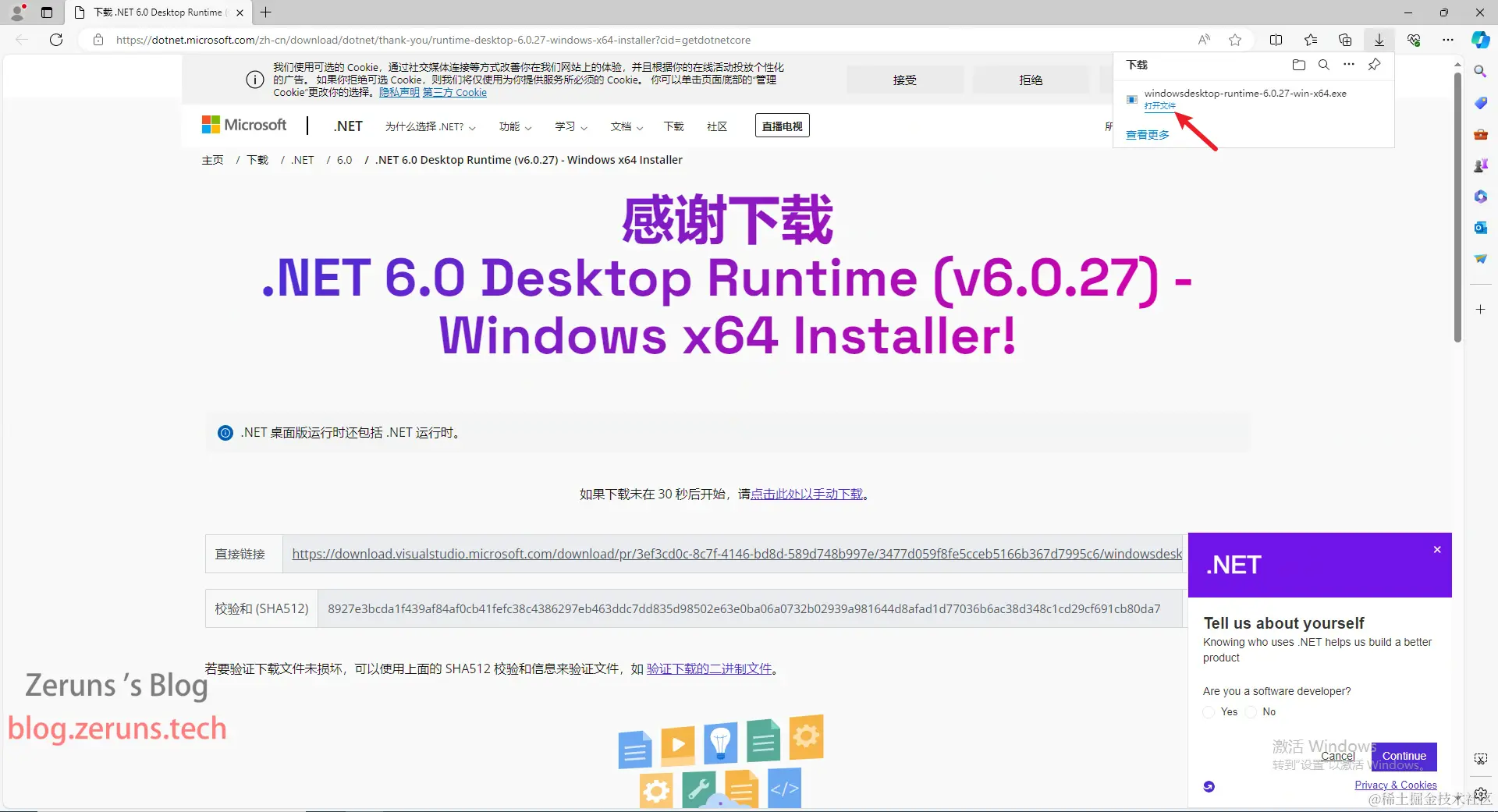Viewport: 1498px width, 812px height.
Task: Open downloads folder icon in panel
Action: pos(1299,65)
